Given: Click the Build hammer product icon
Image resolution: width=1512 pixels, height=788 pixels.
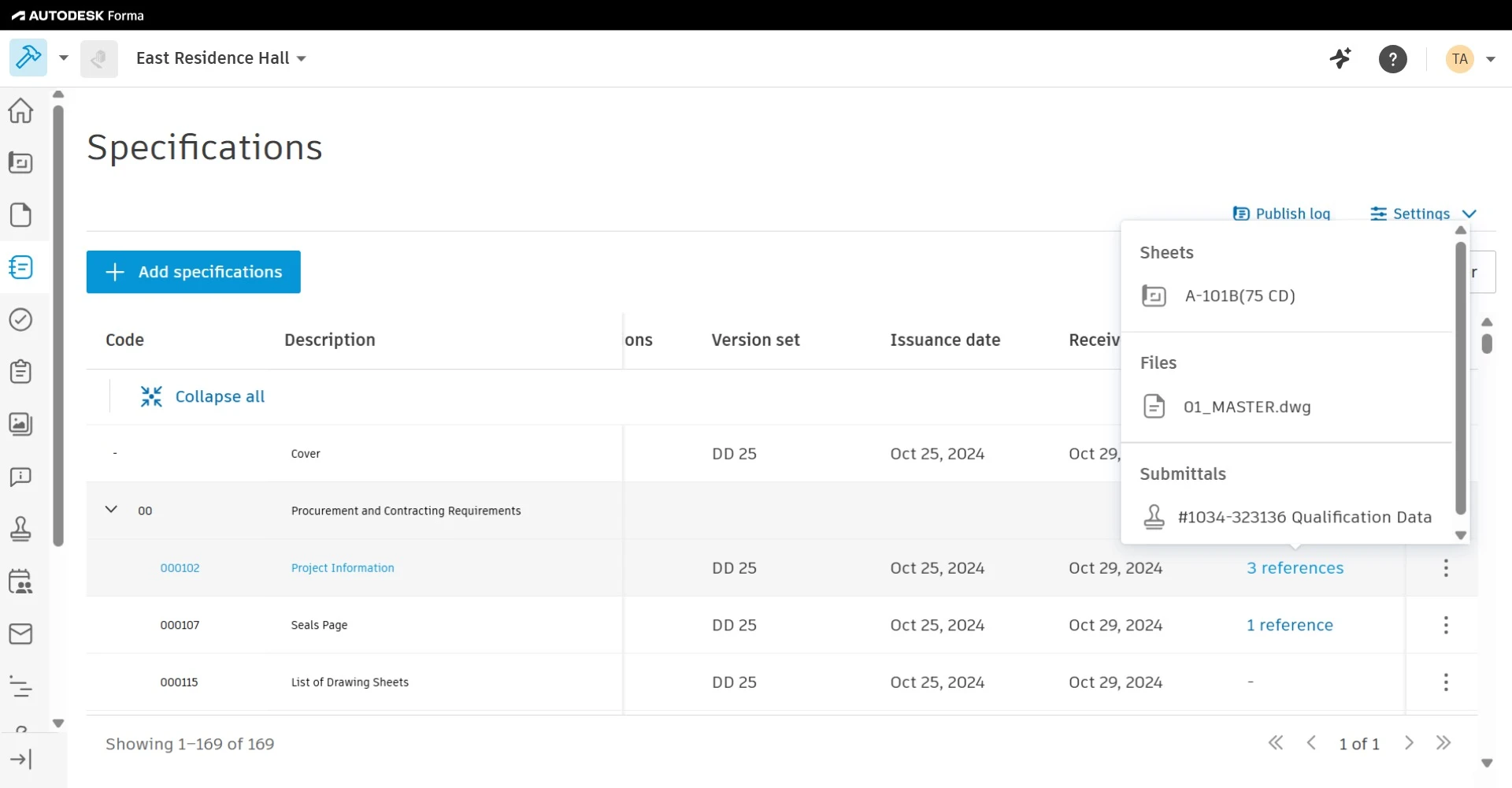Looking at the screenshot, I should (28, 58).
